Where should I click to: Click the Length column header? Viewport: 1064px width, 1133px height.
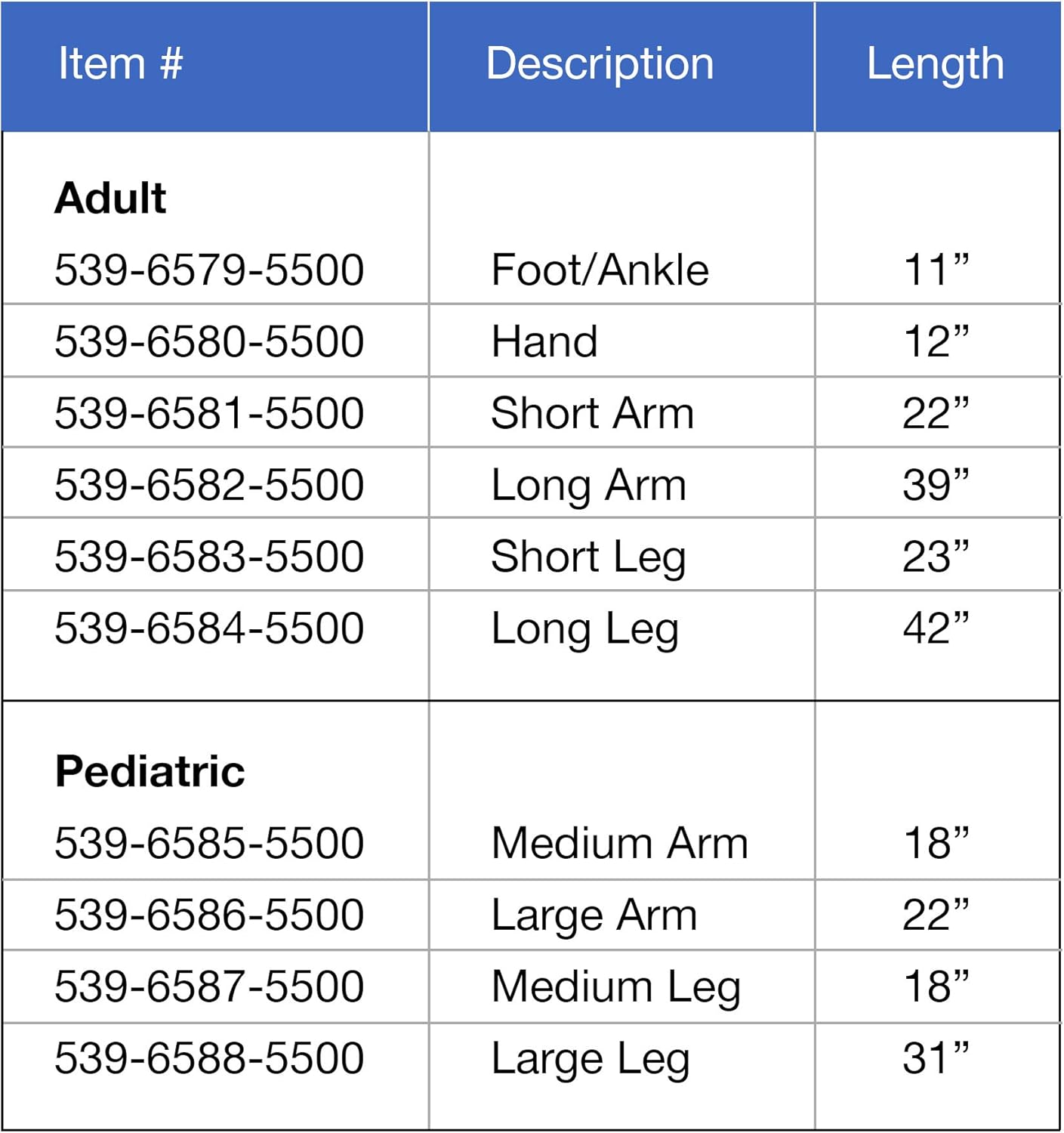935,63
